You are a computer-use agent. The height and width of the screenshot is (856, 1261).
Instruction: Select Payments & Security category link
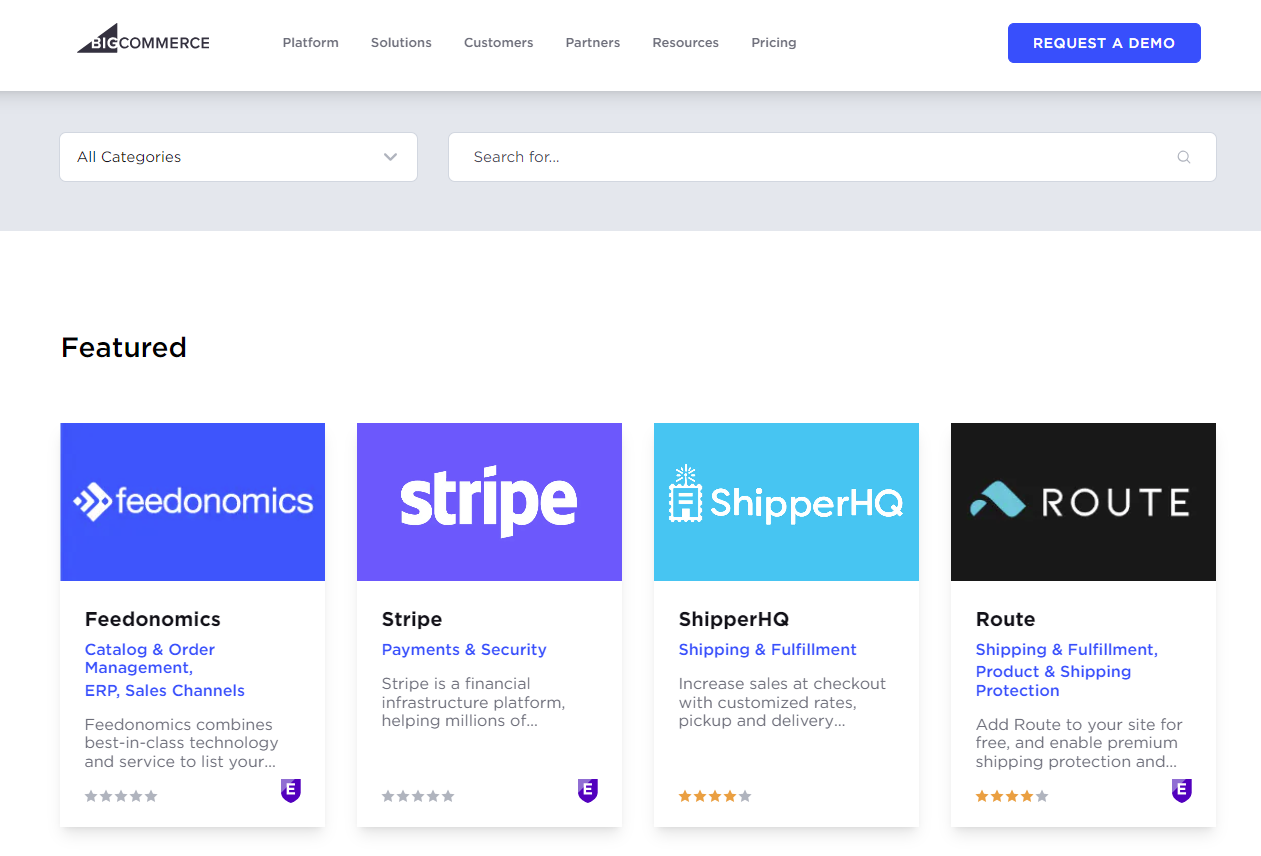click(464, 650)
